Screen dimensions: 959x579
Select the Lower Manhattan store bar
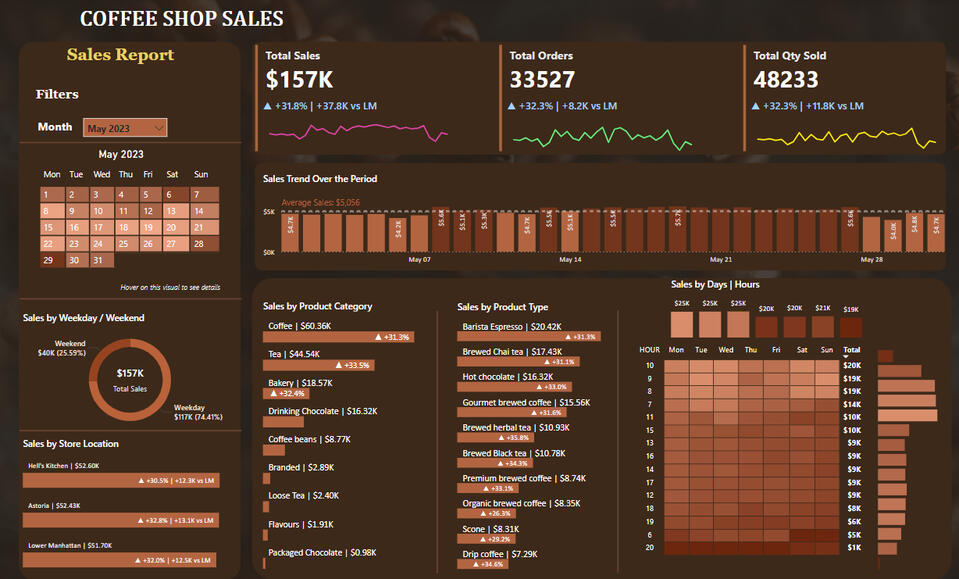point(120,560)
